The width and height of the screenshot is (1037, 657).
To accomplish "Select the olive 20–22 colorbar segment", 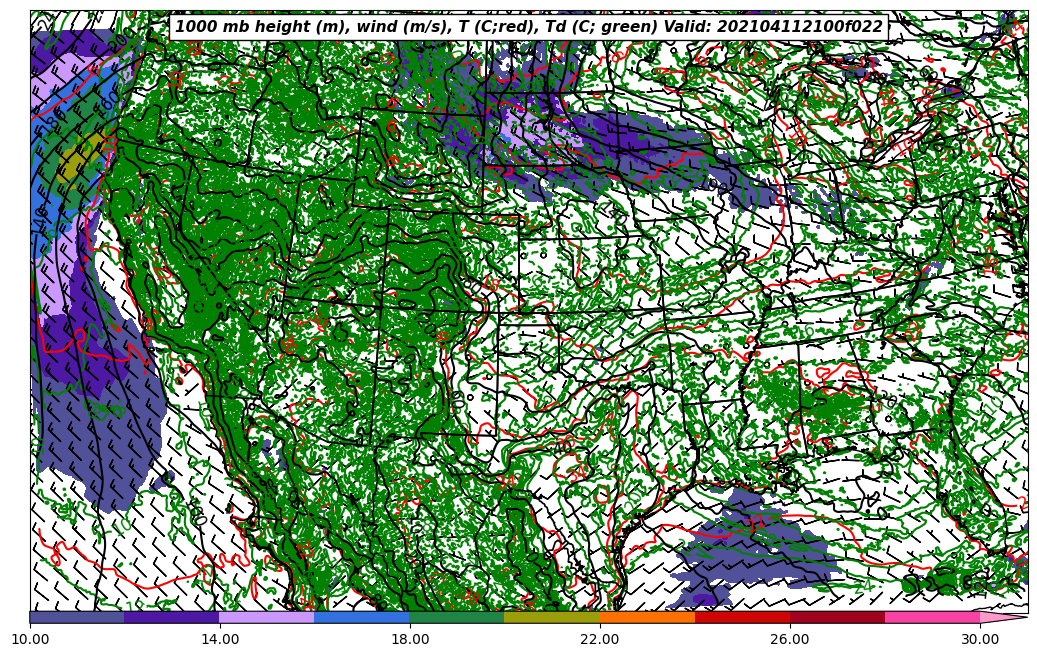I will pos(552,617).
